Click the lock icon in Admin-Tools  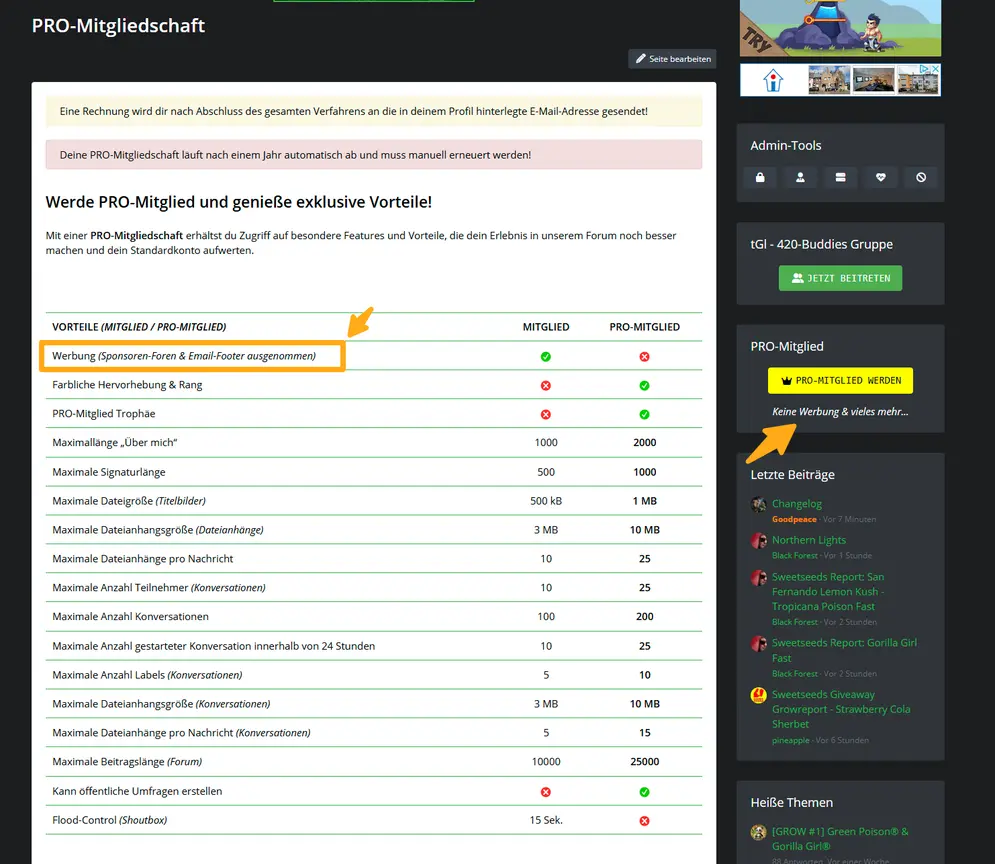[x=760, y=178]
